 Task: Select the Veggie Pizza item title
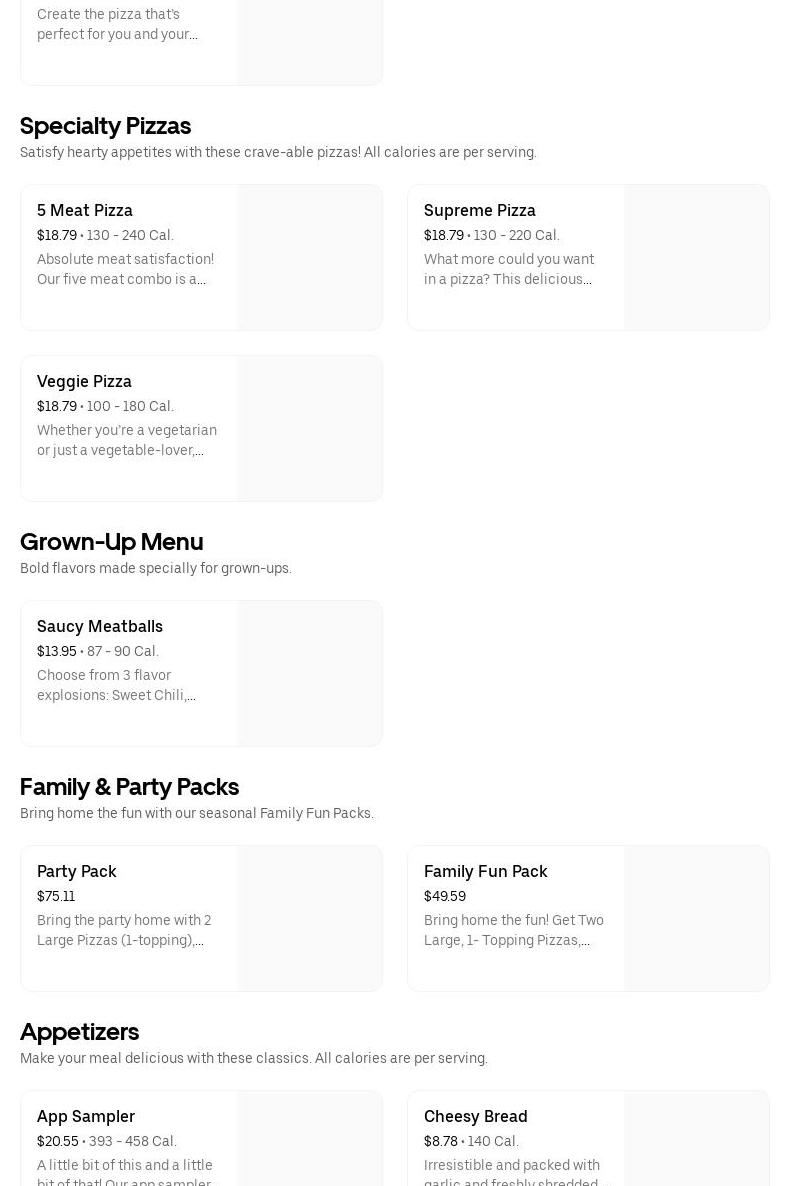pyautogui.click(x=84, y=381)
